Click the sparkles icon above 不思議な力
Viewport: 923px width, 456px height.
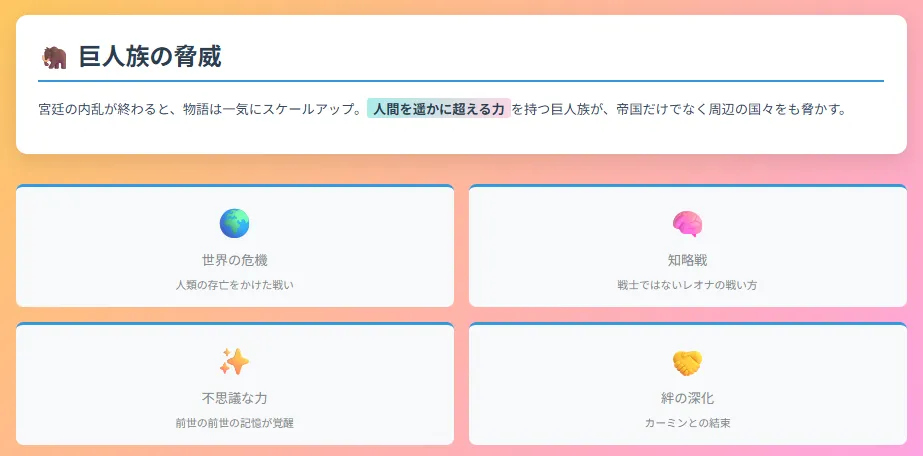(234, 361)
